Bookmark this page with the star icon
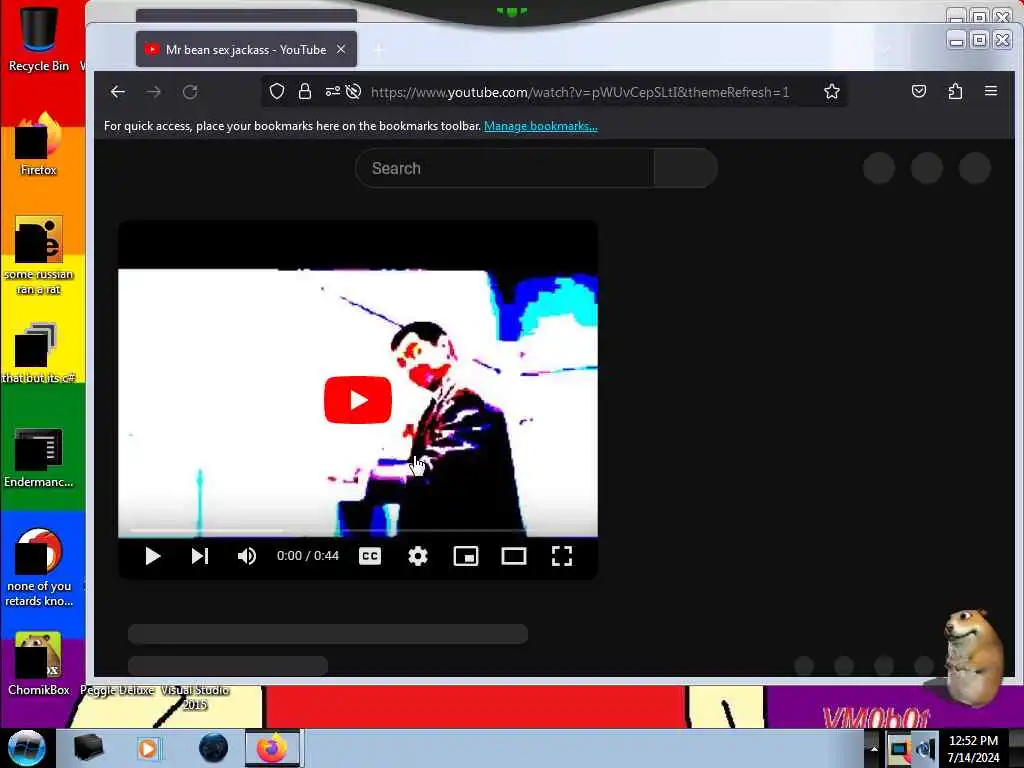 (x=831, y=91)
